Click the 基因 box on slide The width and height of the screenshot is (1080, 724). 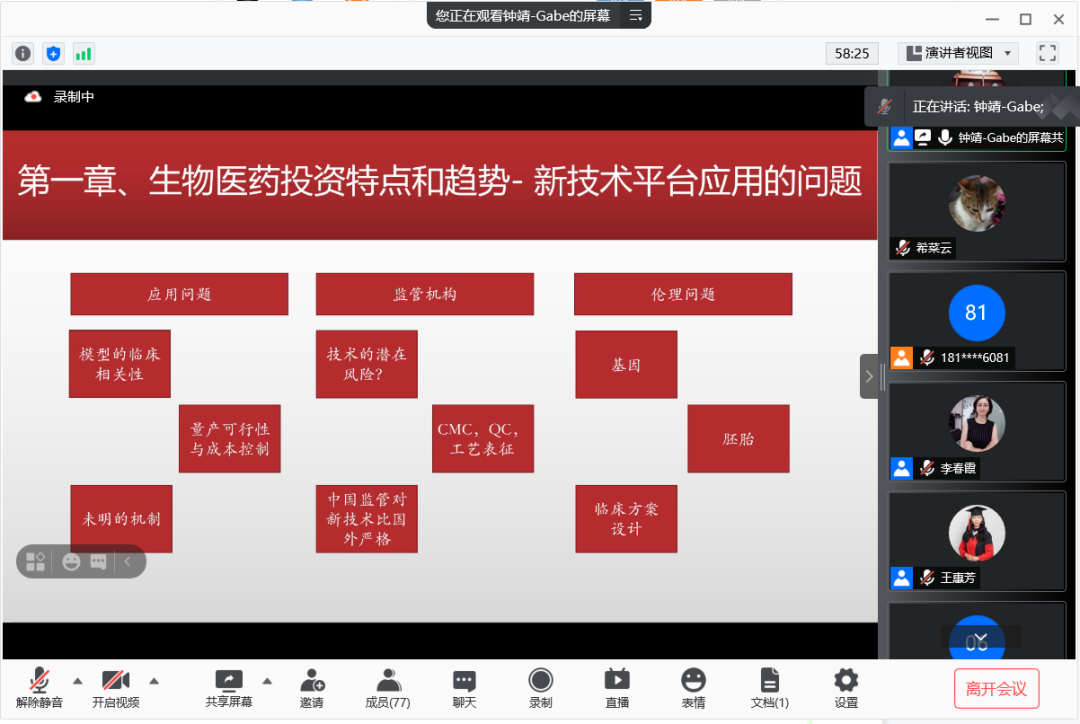(x=626, y=364)
